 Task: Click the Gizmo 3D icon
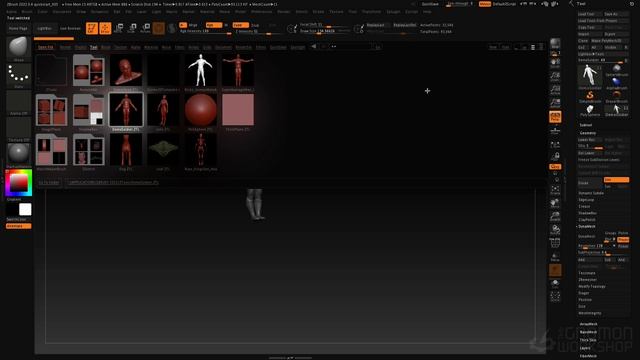pos(159,28)
